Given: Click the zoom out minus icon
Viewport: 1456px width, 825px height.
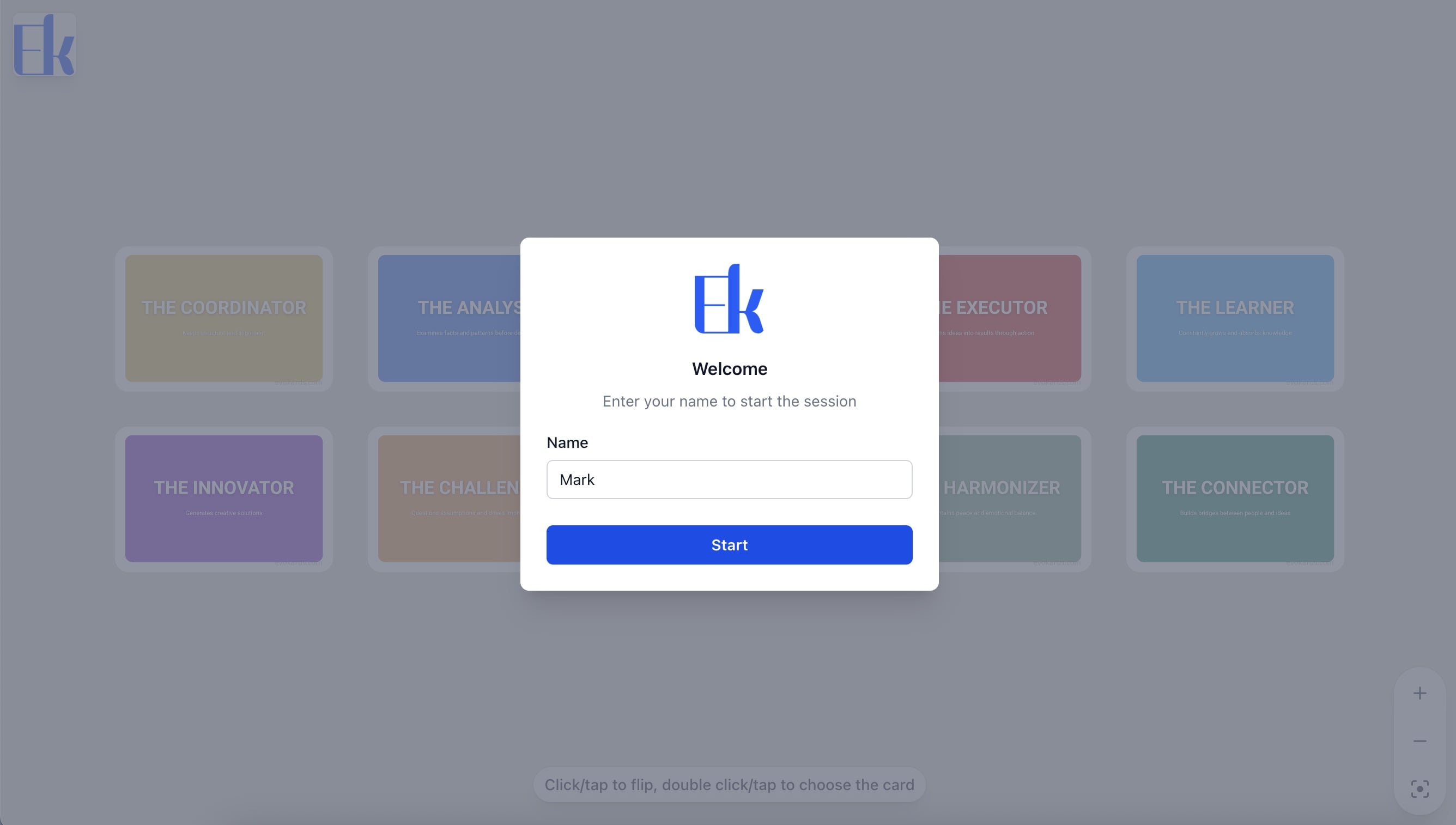Looking at the screenshot, I should (x=1419, y=741).
